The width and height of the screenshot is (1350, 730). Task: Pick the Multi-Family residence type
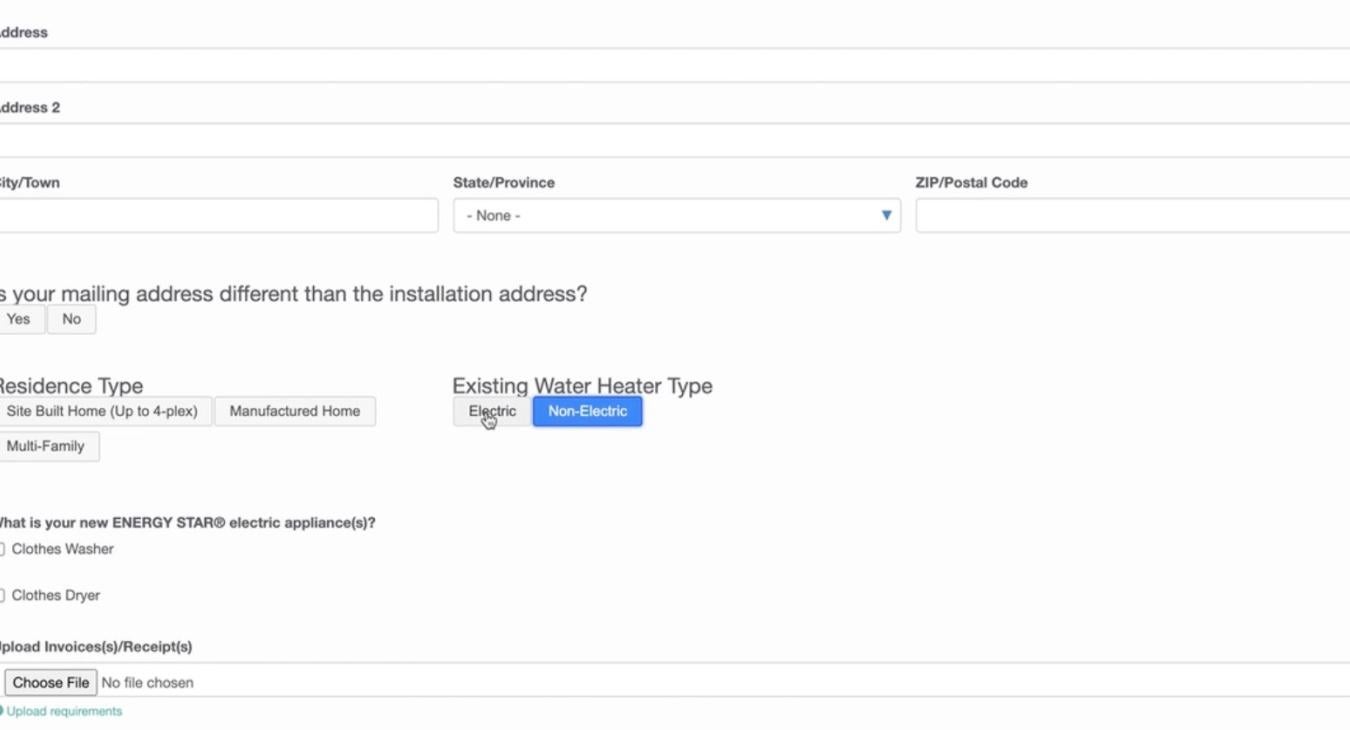click(x=46, y=446)
